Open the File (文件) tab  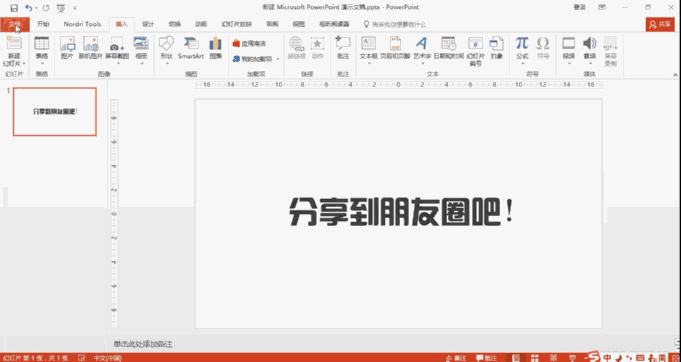(x=15, y=24)
